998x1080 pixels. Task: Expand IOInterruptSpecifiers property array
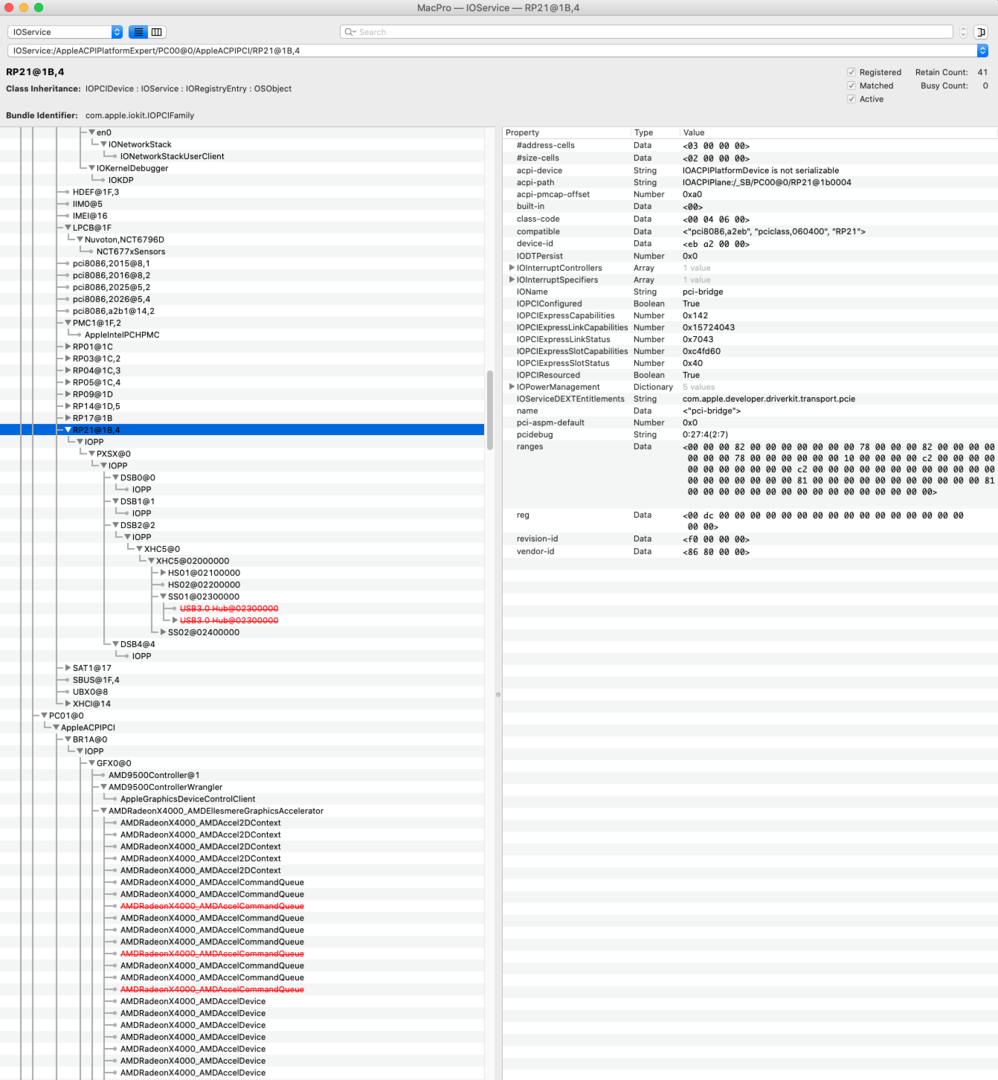click(x=512, y=280)
